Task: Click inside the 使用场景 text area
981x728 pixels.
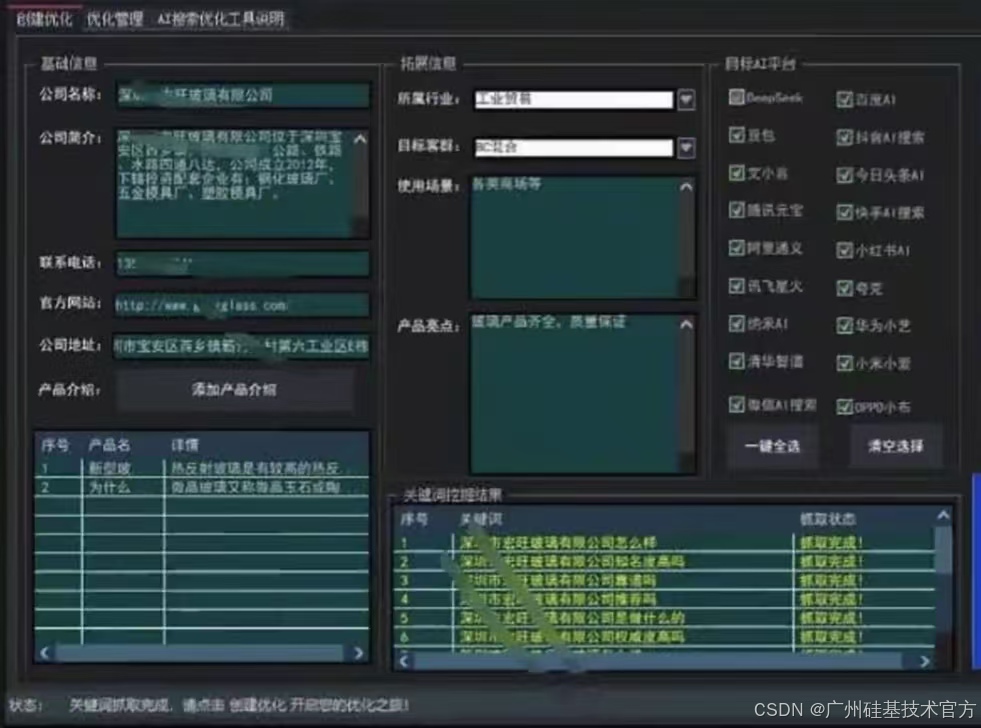Action: point(574,238)
